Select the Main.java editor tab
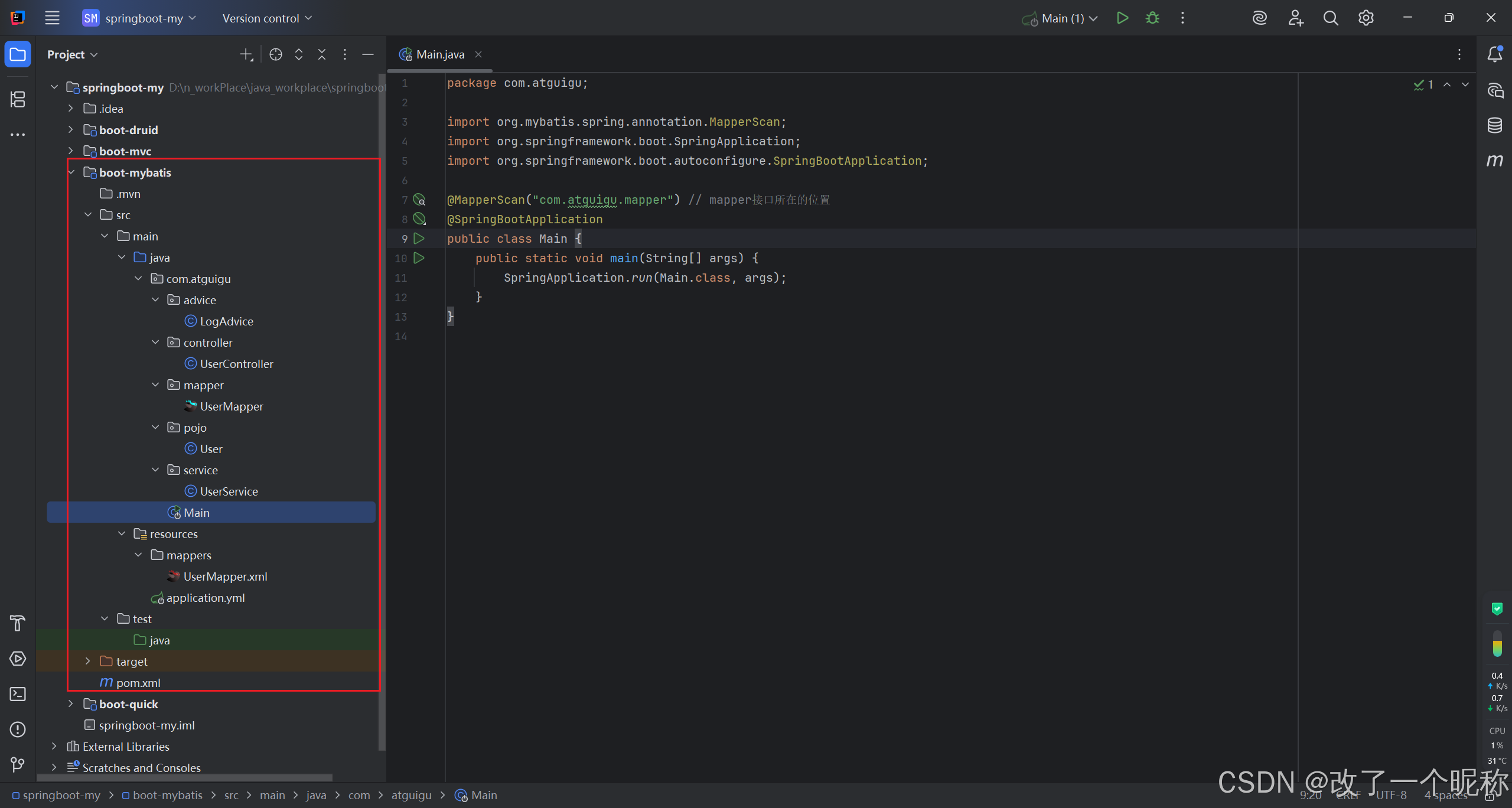Screen dimensions: 1512x808 (439, 54)
